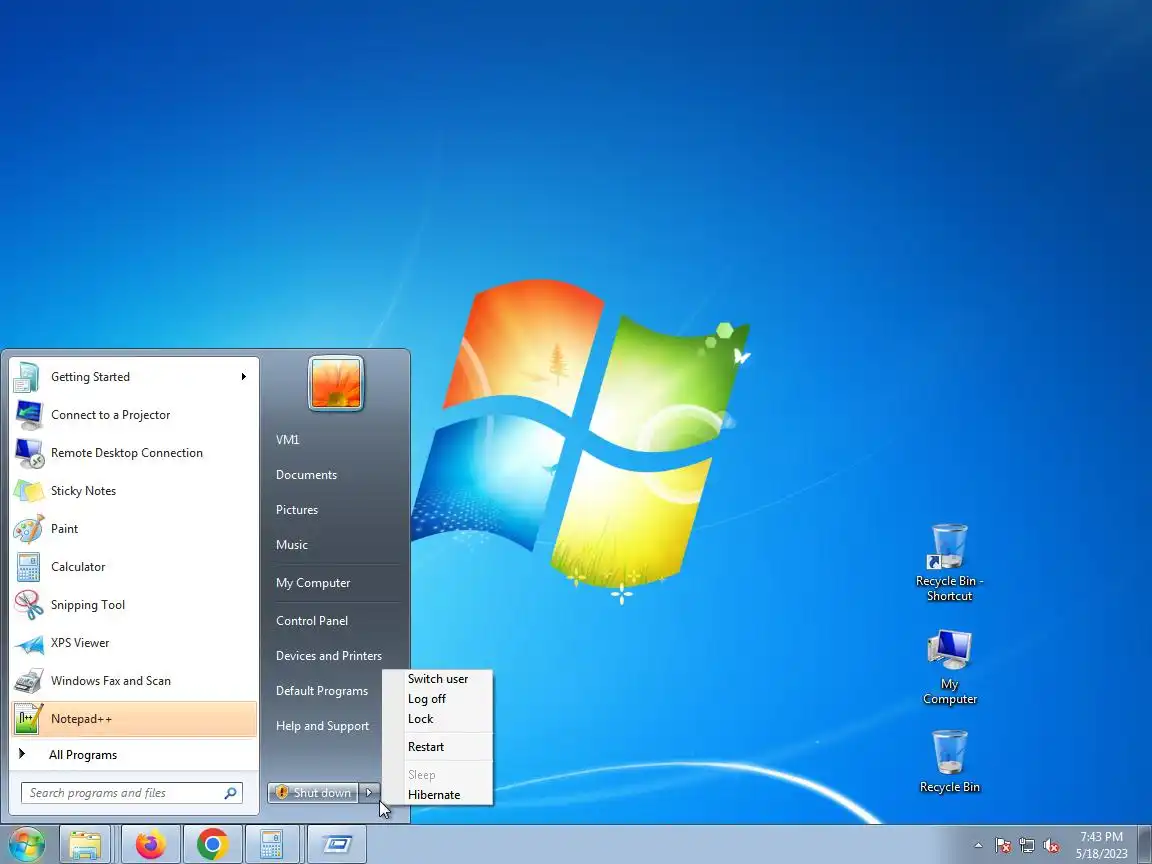Click the Show desktop strip
This screenshot has width=1152, height=864.
tap(1145, 845)
